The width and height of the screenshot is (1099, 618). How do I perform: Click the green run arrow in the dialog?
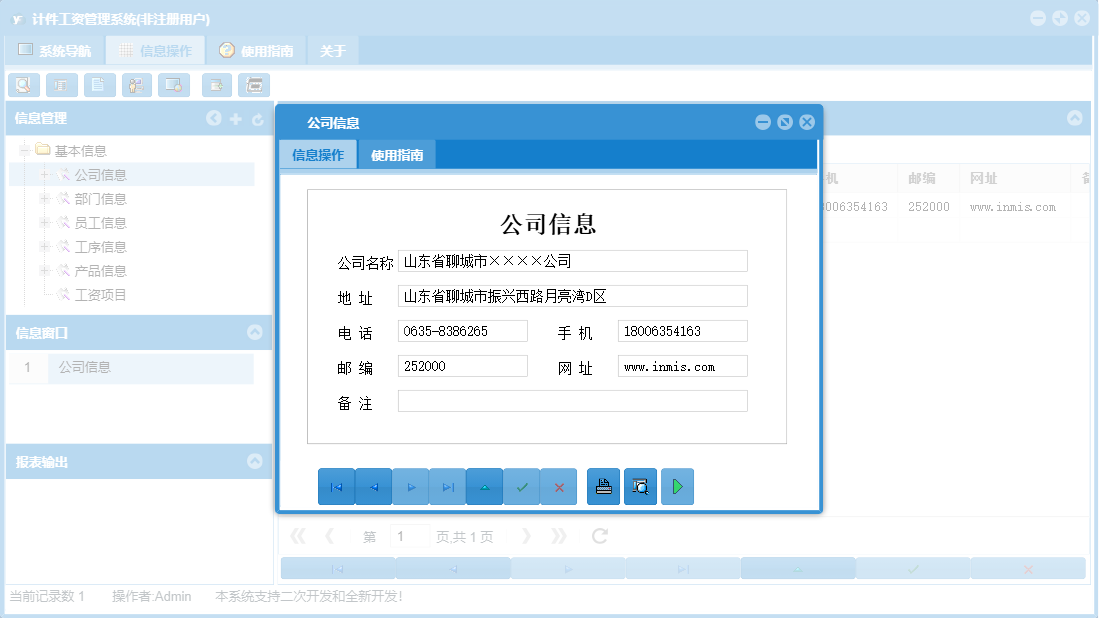[x=677, y=486]
